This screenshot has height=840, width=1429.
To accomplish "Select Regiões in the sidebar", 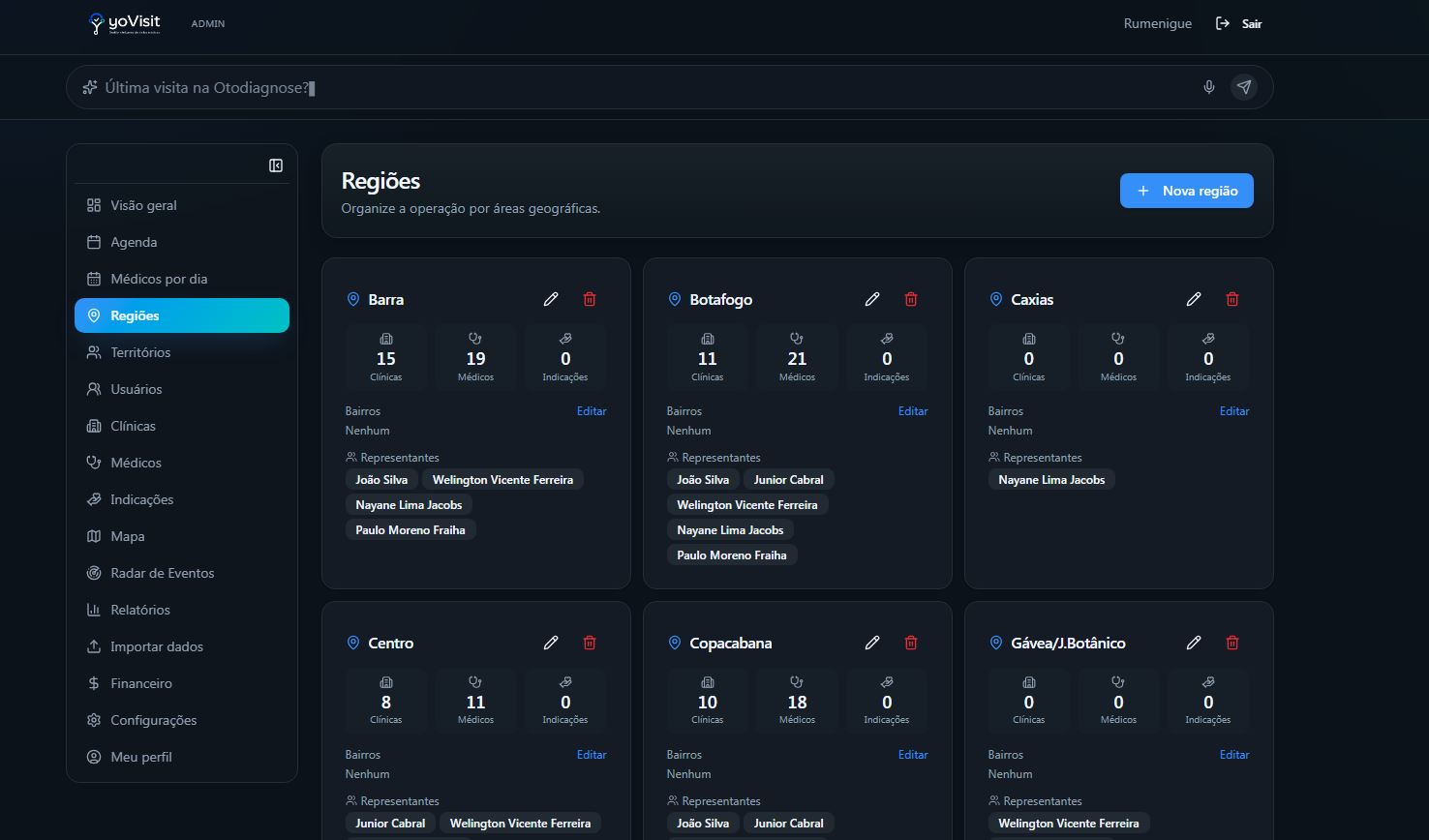I will click(x=182, y=315).
